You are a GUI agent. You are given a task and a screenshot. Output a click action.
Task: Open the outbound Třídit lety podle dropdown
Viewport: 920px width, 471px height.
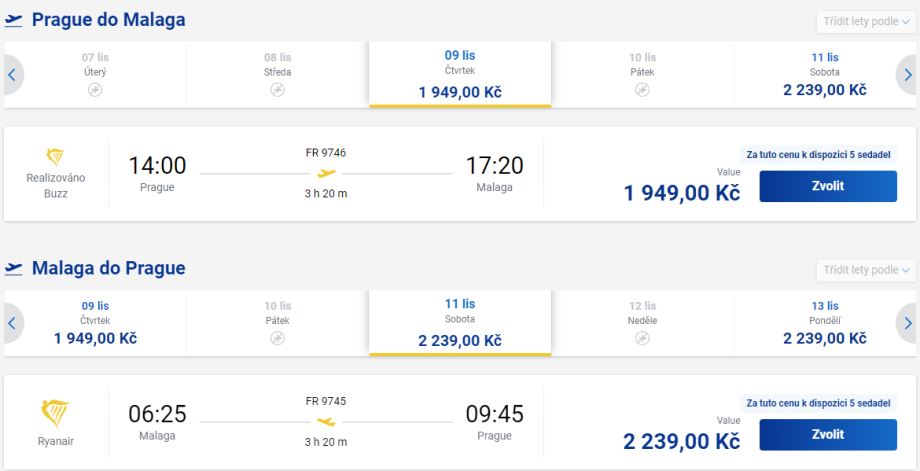pyautogui.click(x=866, y=22)
